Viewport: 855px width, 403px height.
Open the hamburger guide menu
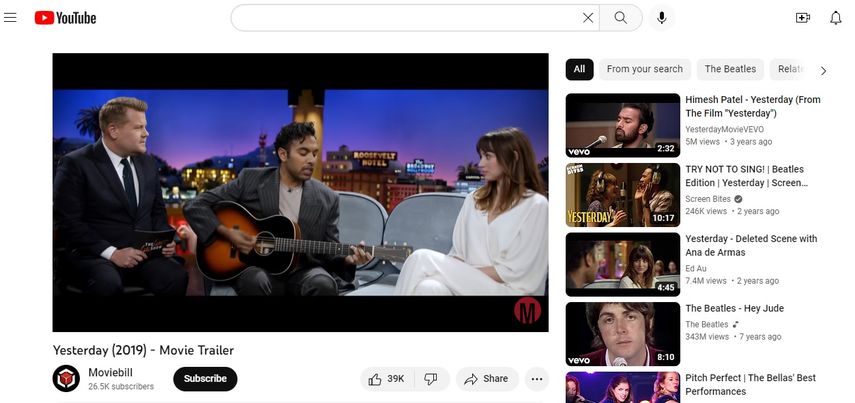point(10,17)
